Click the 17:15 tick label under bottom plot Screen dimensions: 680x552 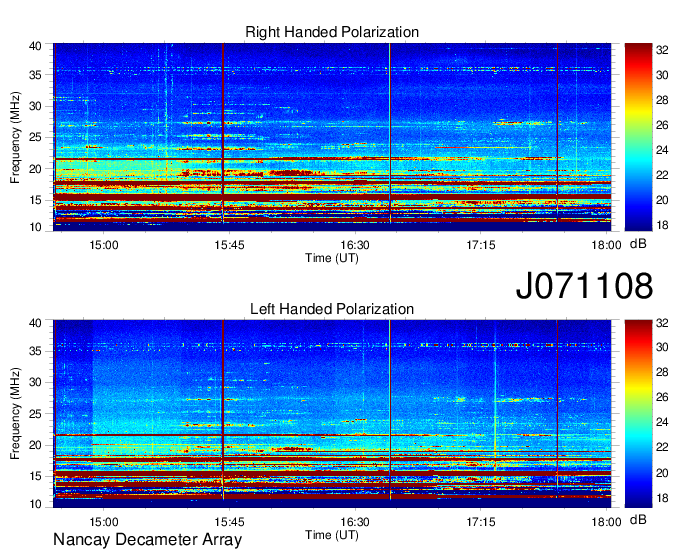(x=481, y=522)
